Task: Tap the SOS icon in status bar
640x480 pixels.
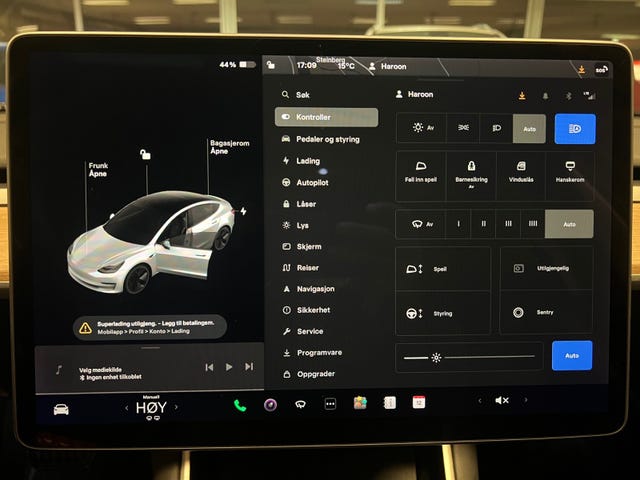Action: [x=601, y=70]
